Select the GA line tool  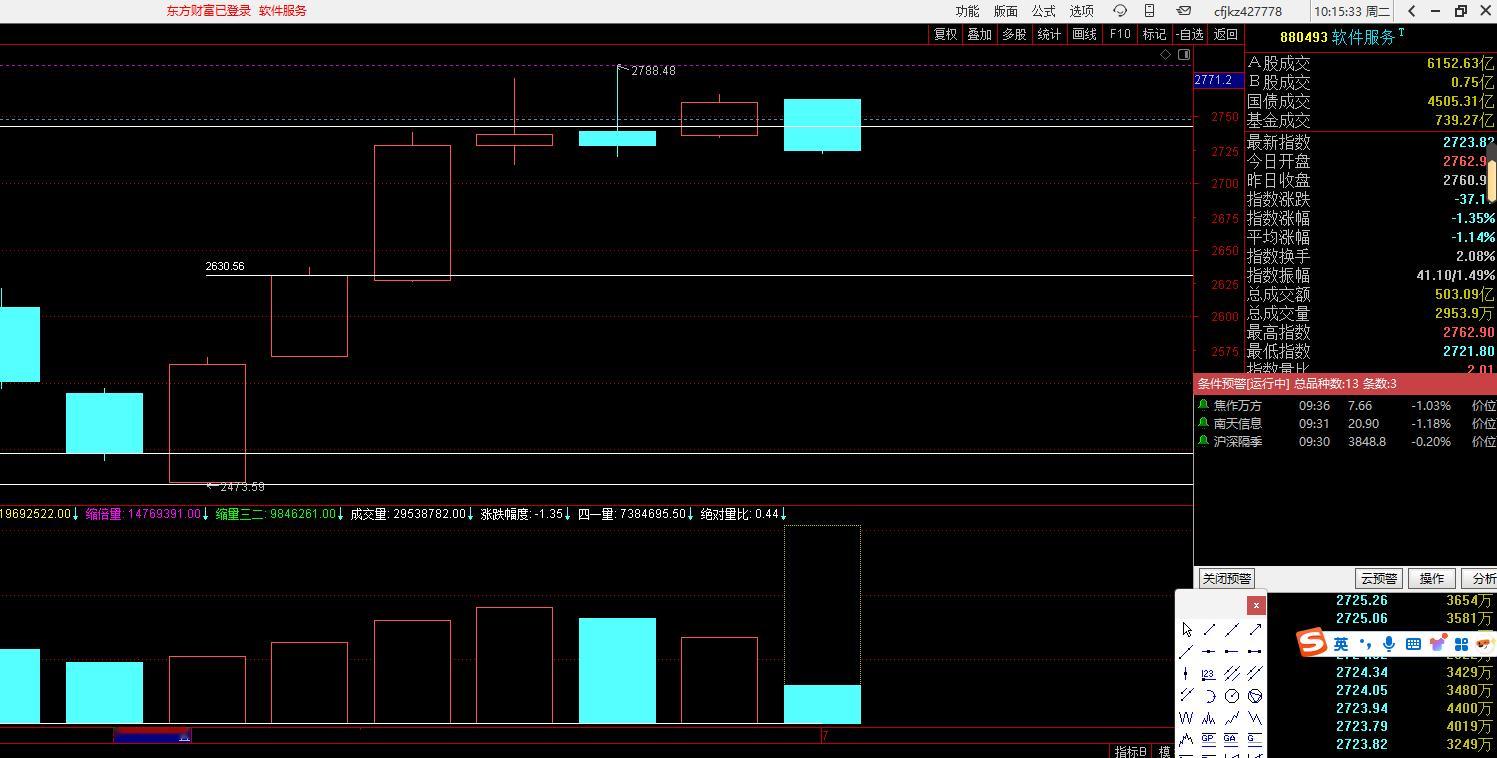click(x=1231, y=739)
